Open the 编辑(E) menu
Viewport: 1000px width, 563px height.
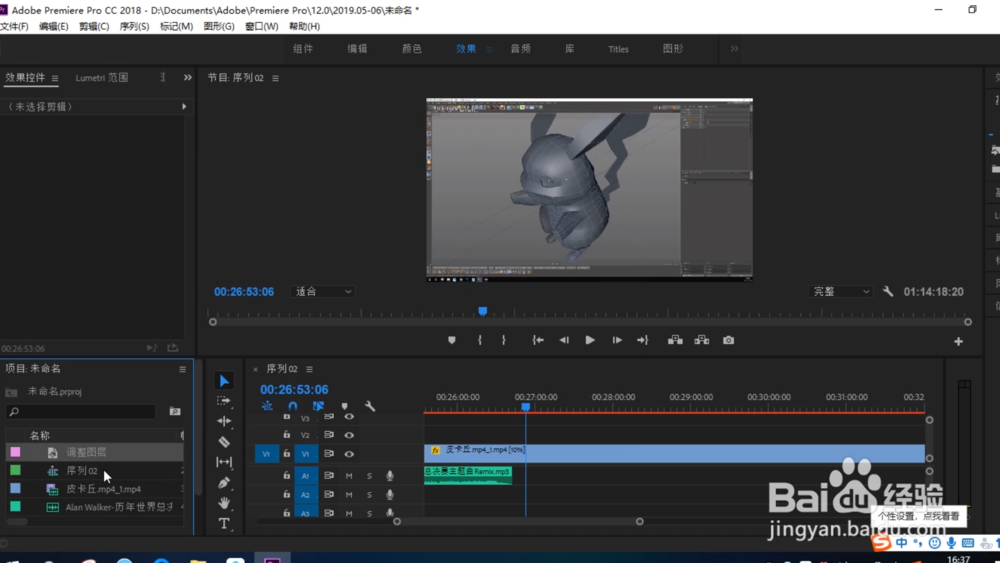[54, 26]
